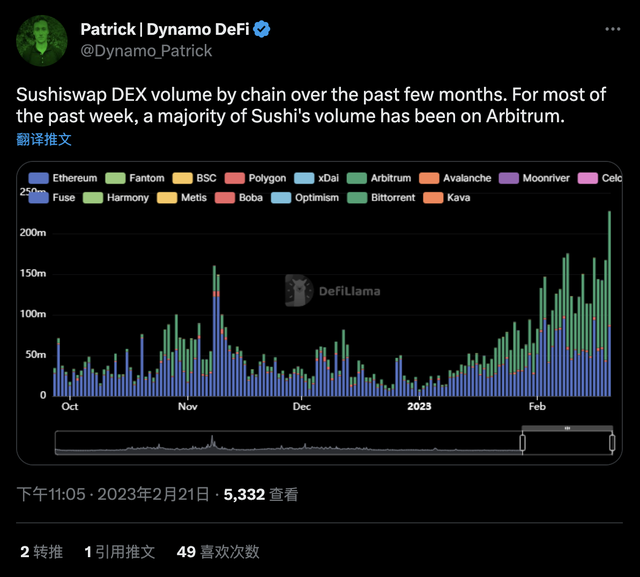The width and height of the screenshot is (640, 577).
Task: Click the BSC legend color swatch
Action: point(185,178)
